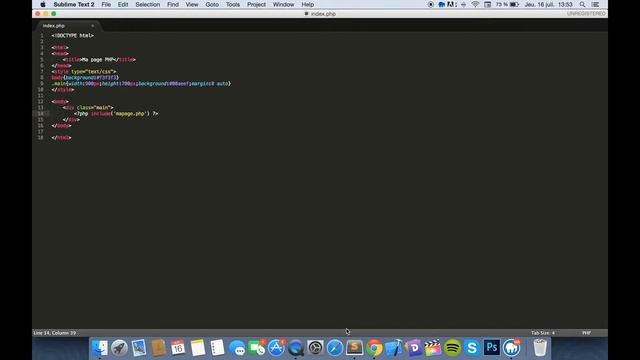Open the Sublime Text 2 application menu
The height and width of the screenshot is (360, 640).
pos(74,4)
